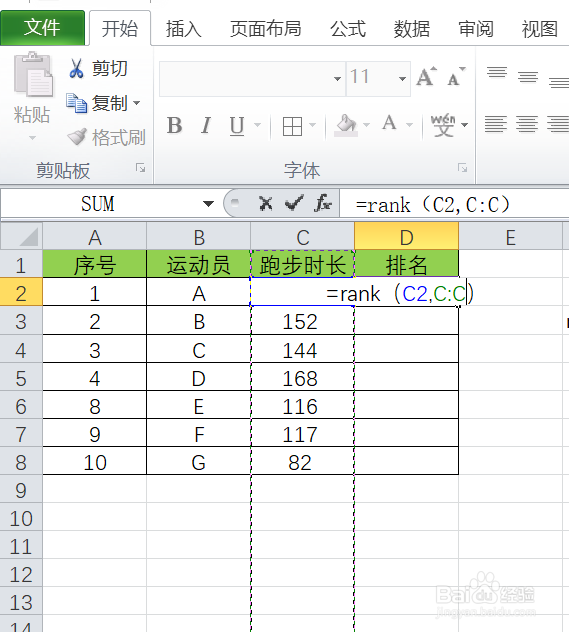Click the 格式刷 button label
The height and width of the screenshot is (632, 569).
(x=119, y=137)
